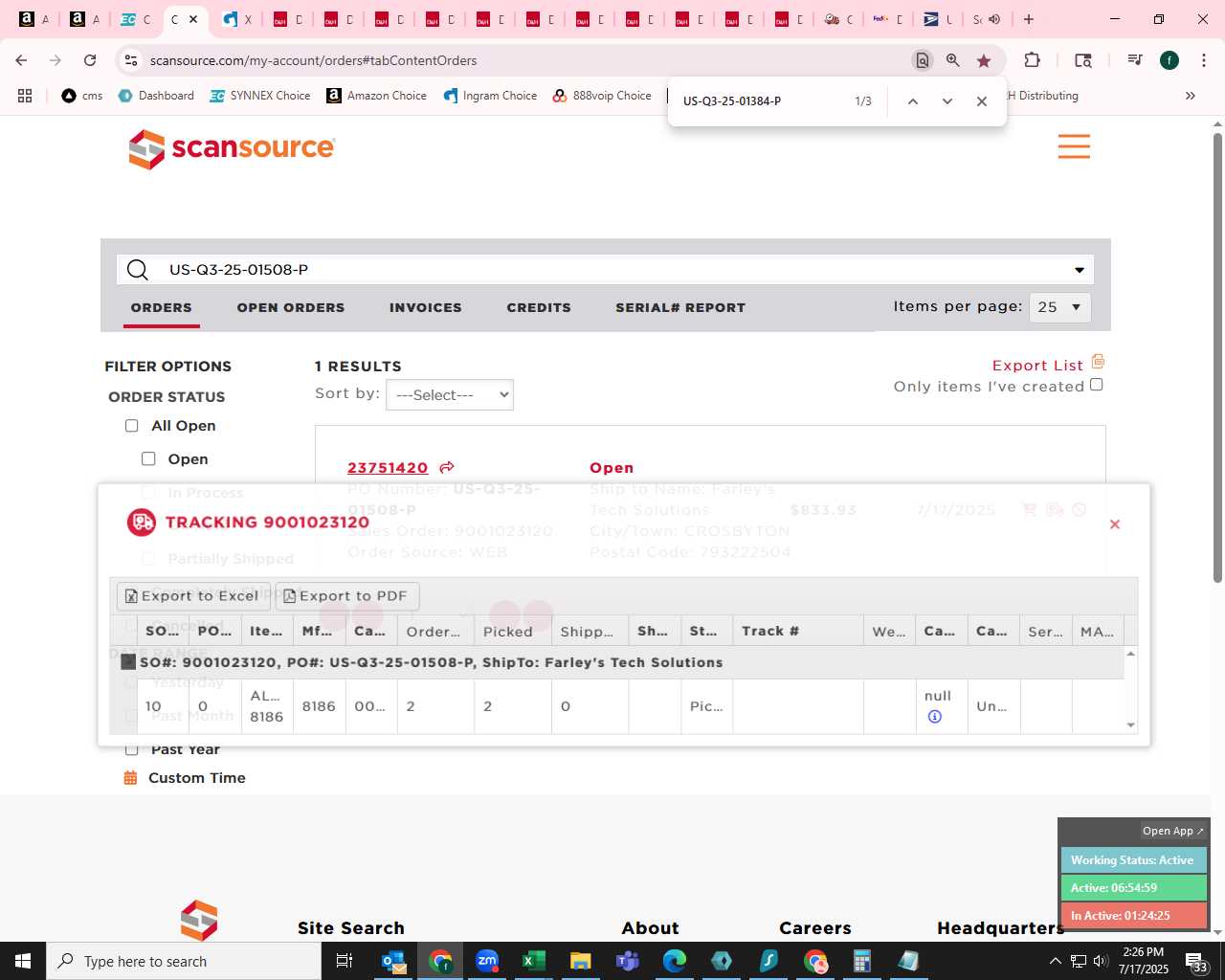
Task: Click the Custom Time calendar icon
Action: tap(130, 778)
